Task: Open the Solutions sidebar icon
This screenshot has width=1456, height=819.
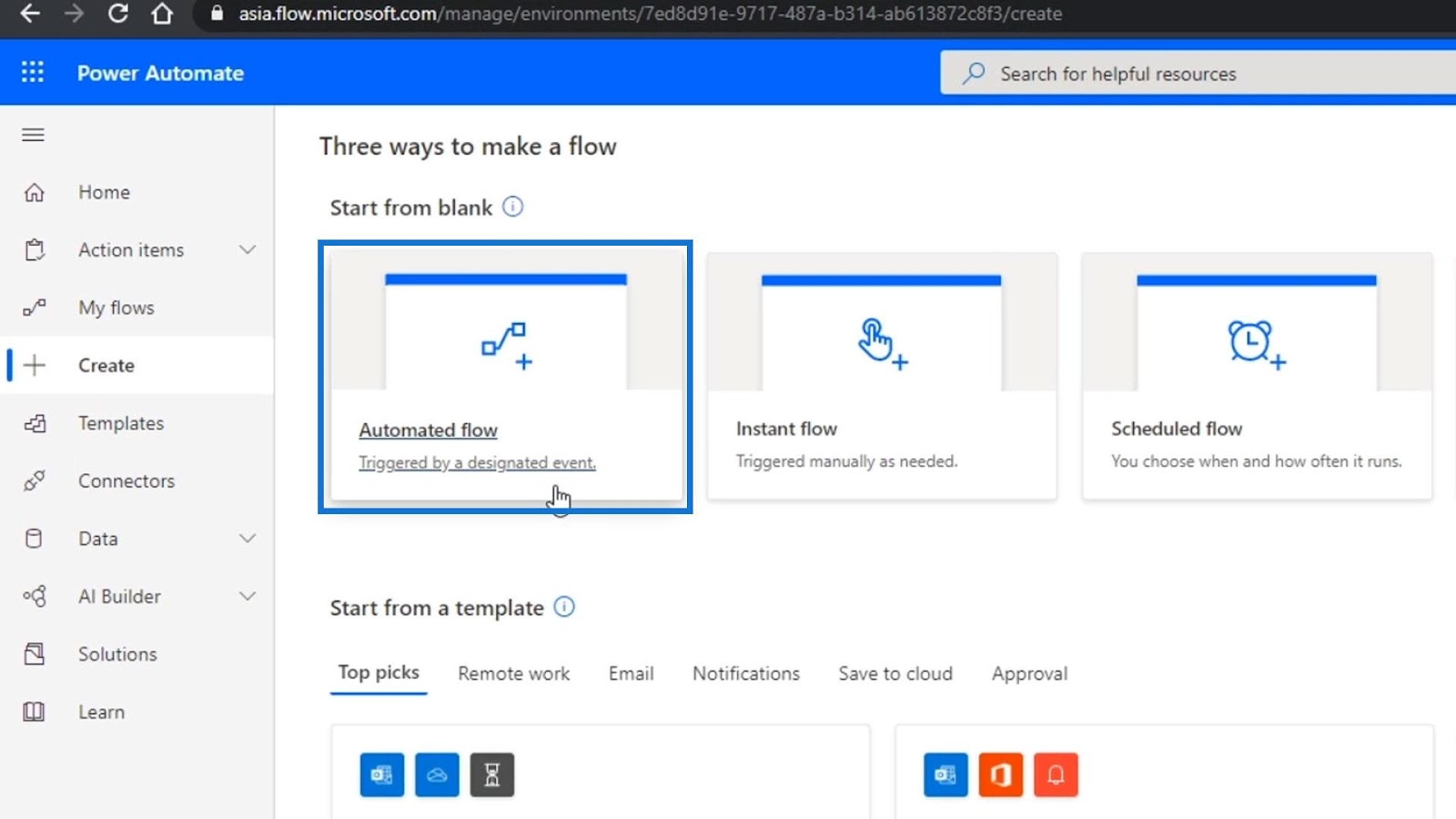Action: coord(34,653)
